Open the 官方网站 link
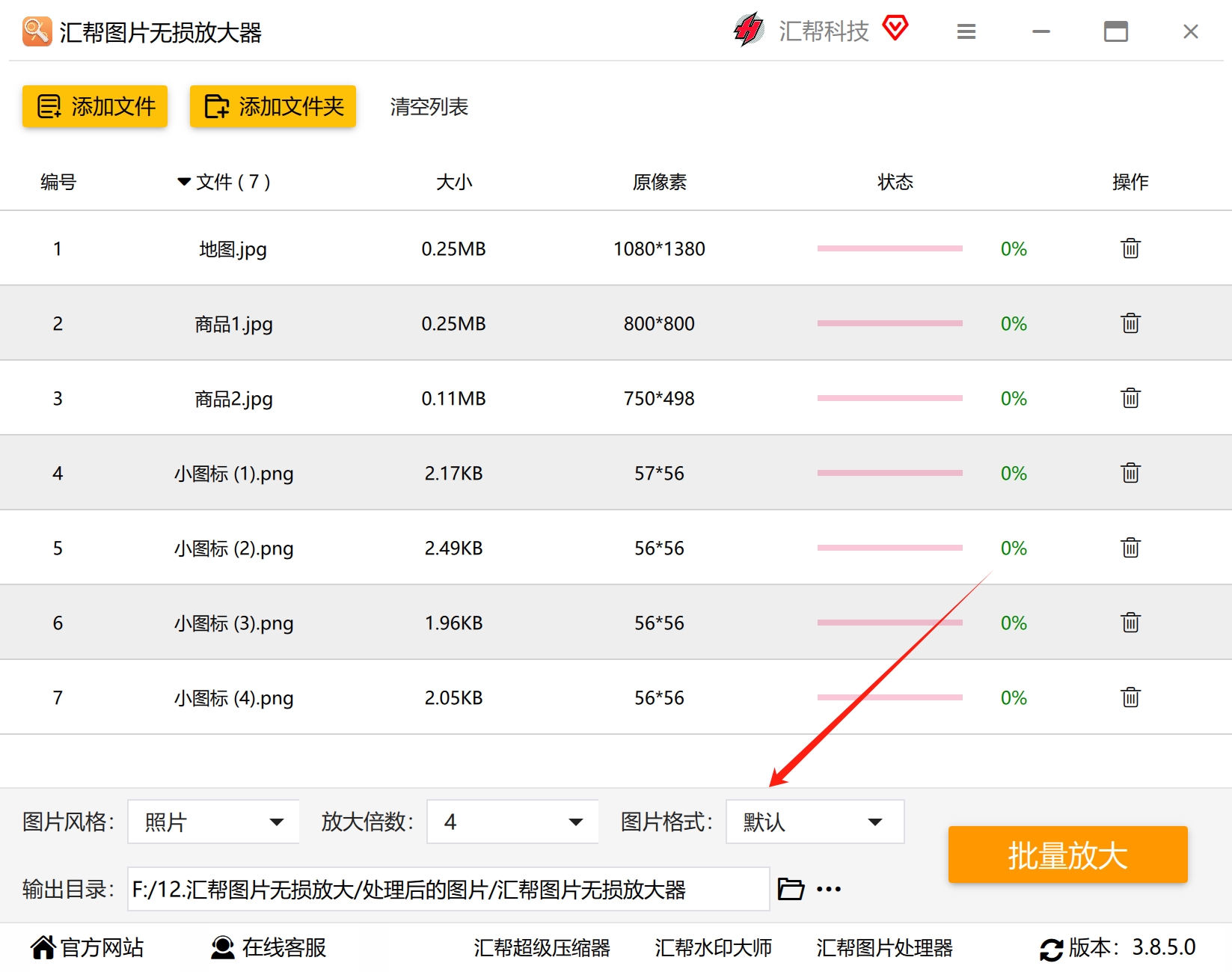1232x972 pixels. click(x=87, y=947)
